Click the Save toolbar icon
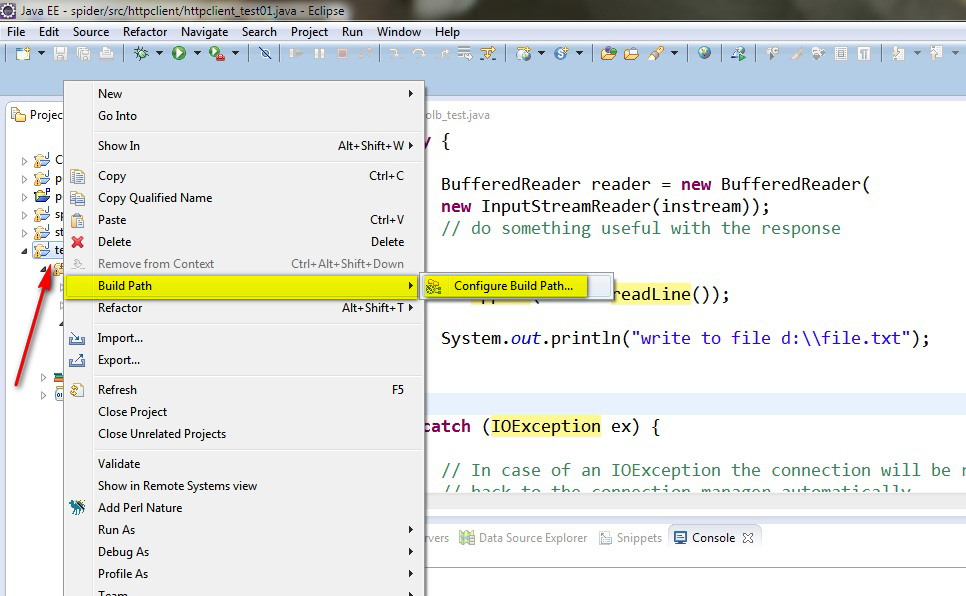The image size is (966, 596). coord(60,54)
